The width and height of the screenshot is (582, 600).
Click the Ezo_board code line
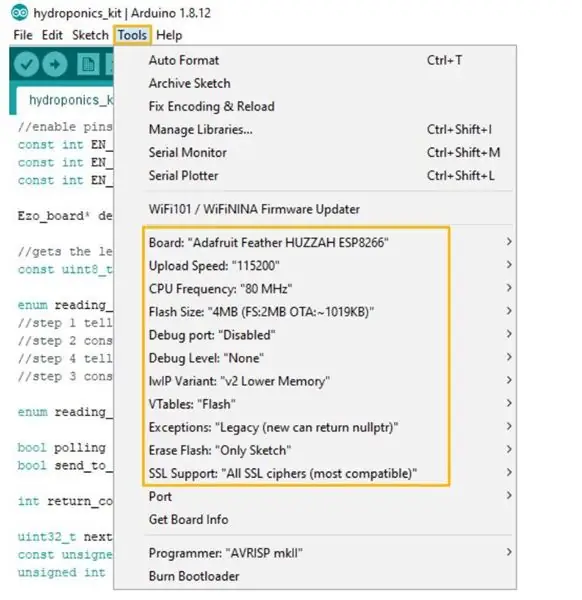pyautogui.click(x=65, y=216)
